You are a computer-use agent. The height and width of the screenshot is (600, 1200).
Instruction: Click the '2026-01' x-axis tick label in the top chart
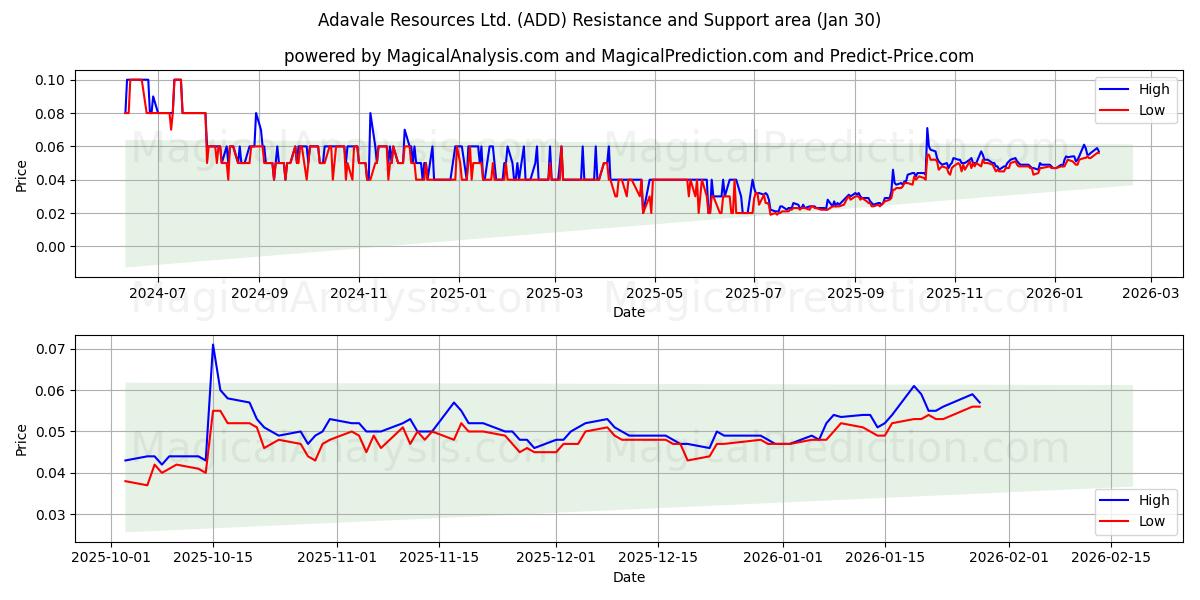[1057, 293]
